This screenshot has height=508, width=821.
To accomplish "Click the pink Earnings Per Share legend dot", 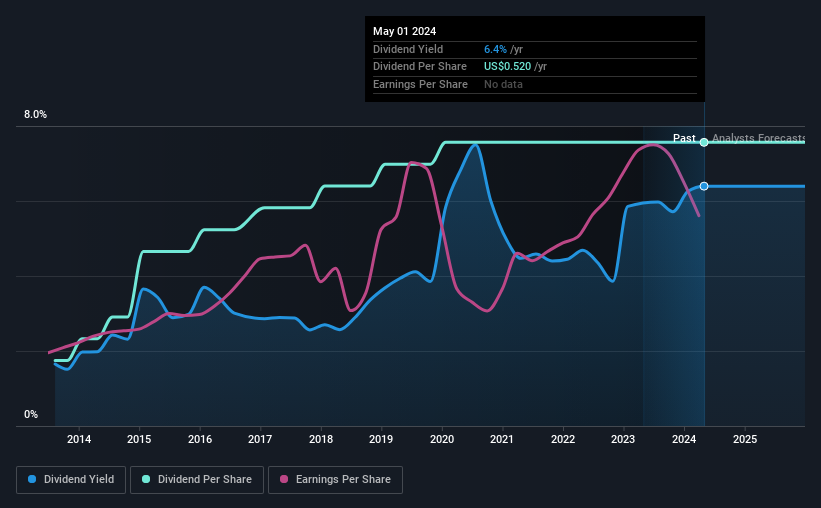I will tap(284, 479).
